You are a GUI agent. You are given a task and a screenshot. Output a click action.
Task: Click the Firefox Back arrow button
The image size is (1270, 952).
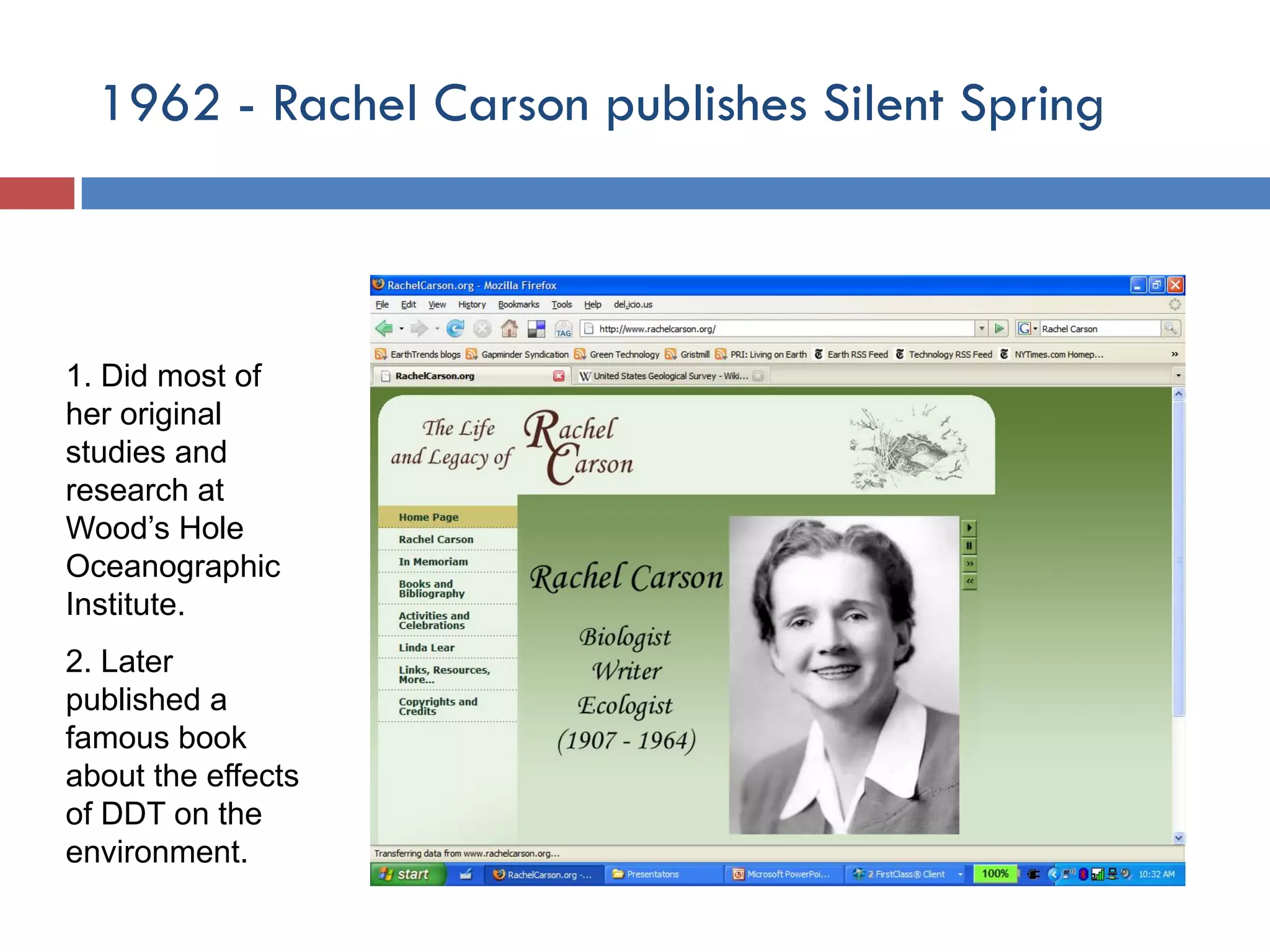click(384, 328)
